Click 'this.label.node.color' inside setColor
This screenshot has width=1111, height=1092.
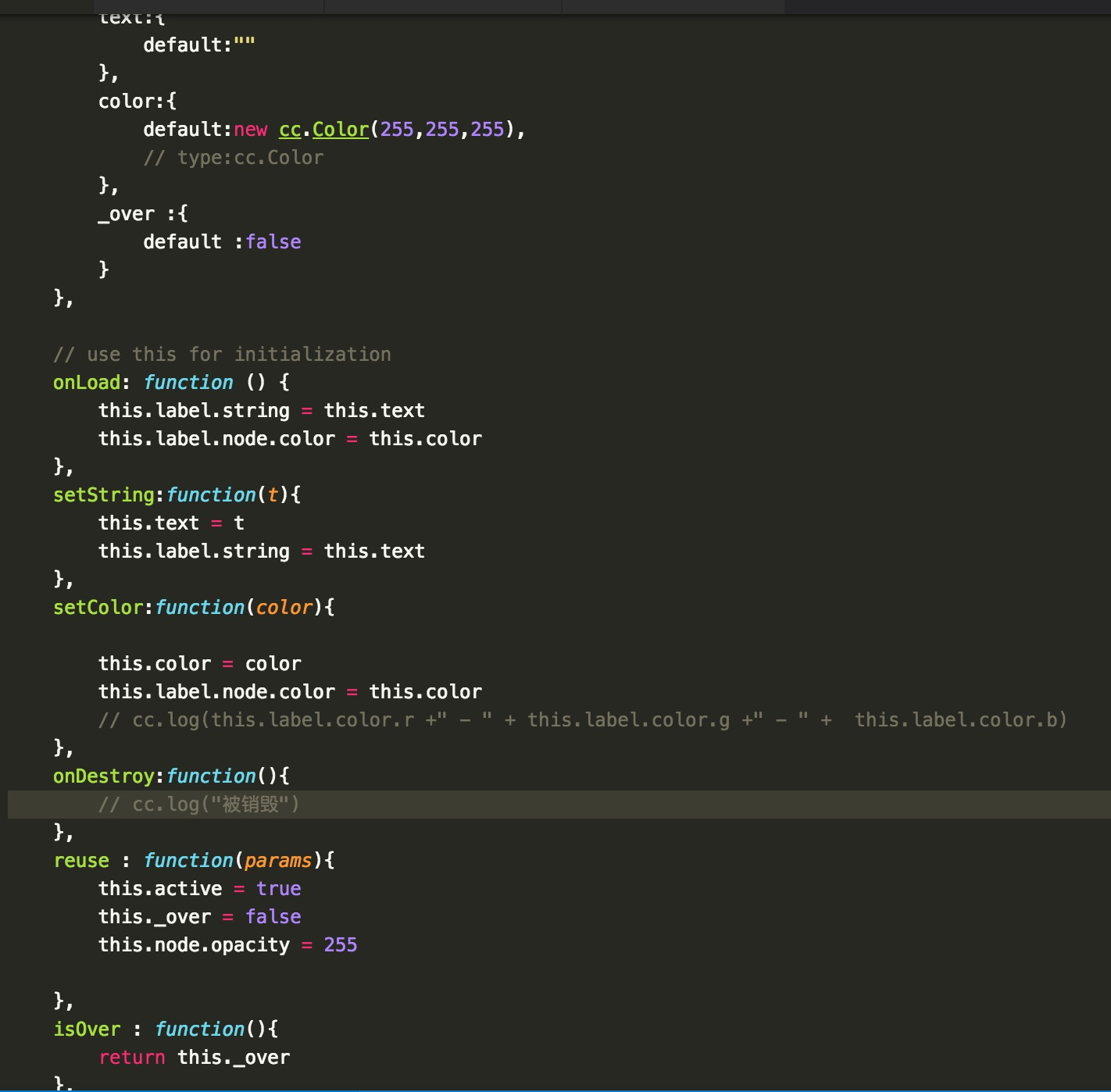pyautogui.click(x=216, y=692)
